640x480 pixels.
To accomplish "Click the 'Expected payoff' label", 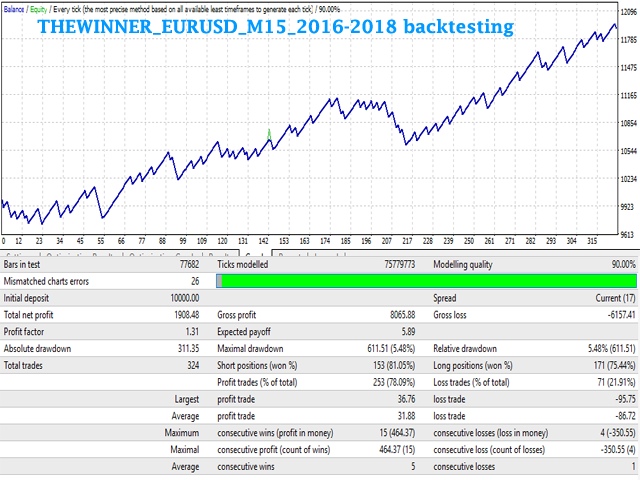I will point(244,332).
